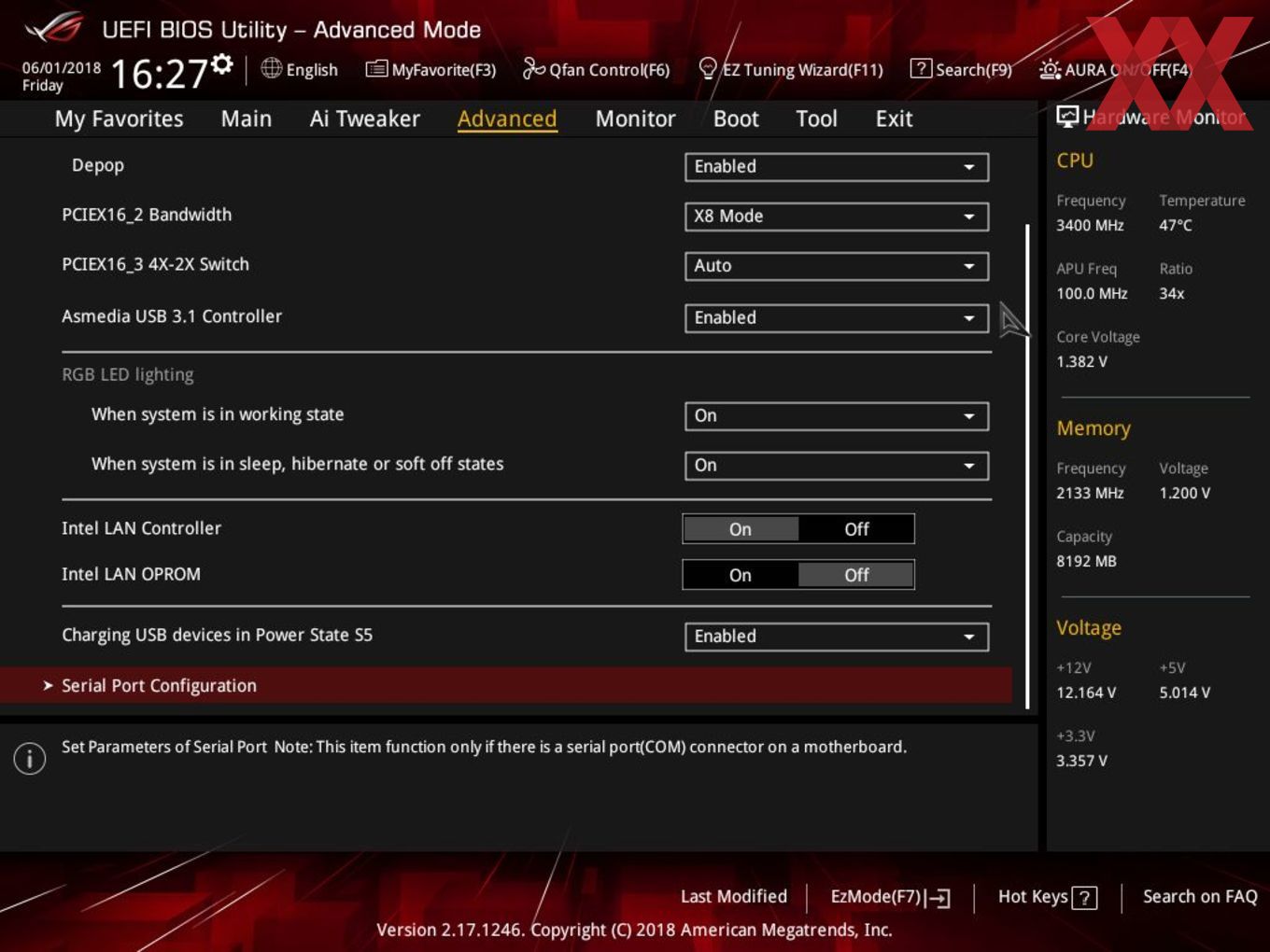Click the Hot Keys question mark icon
This screenshot has width=1270, height=952.
(1084, 898)
